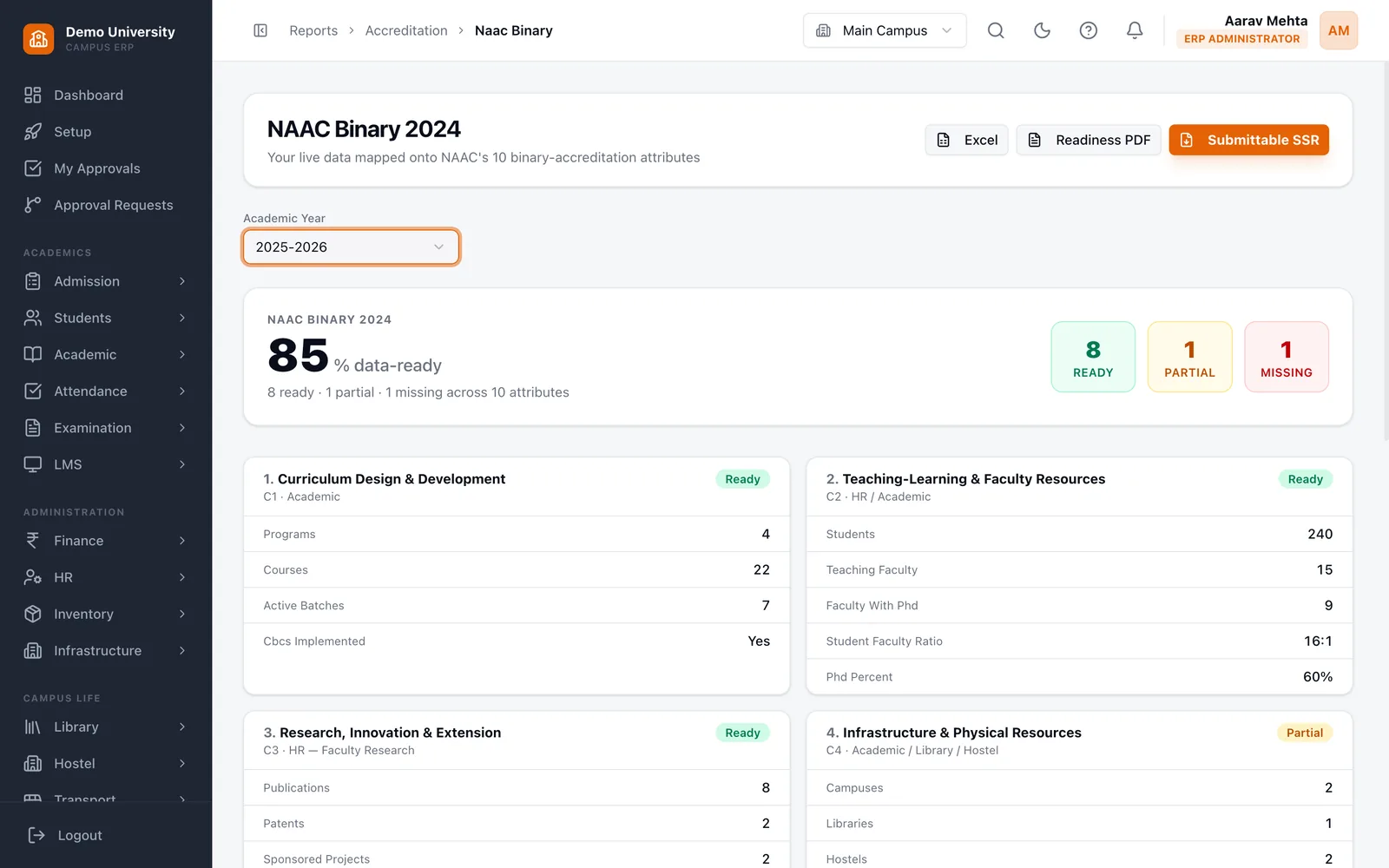Open help via the question mark icon
The image size is (1389, 868).
(1088, 30)
